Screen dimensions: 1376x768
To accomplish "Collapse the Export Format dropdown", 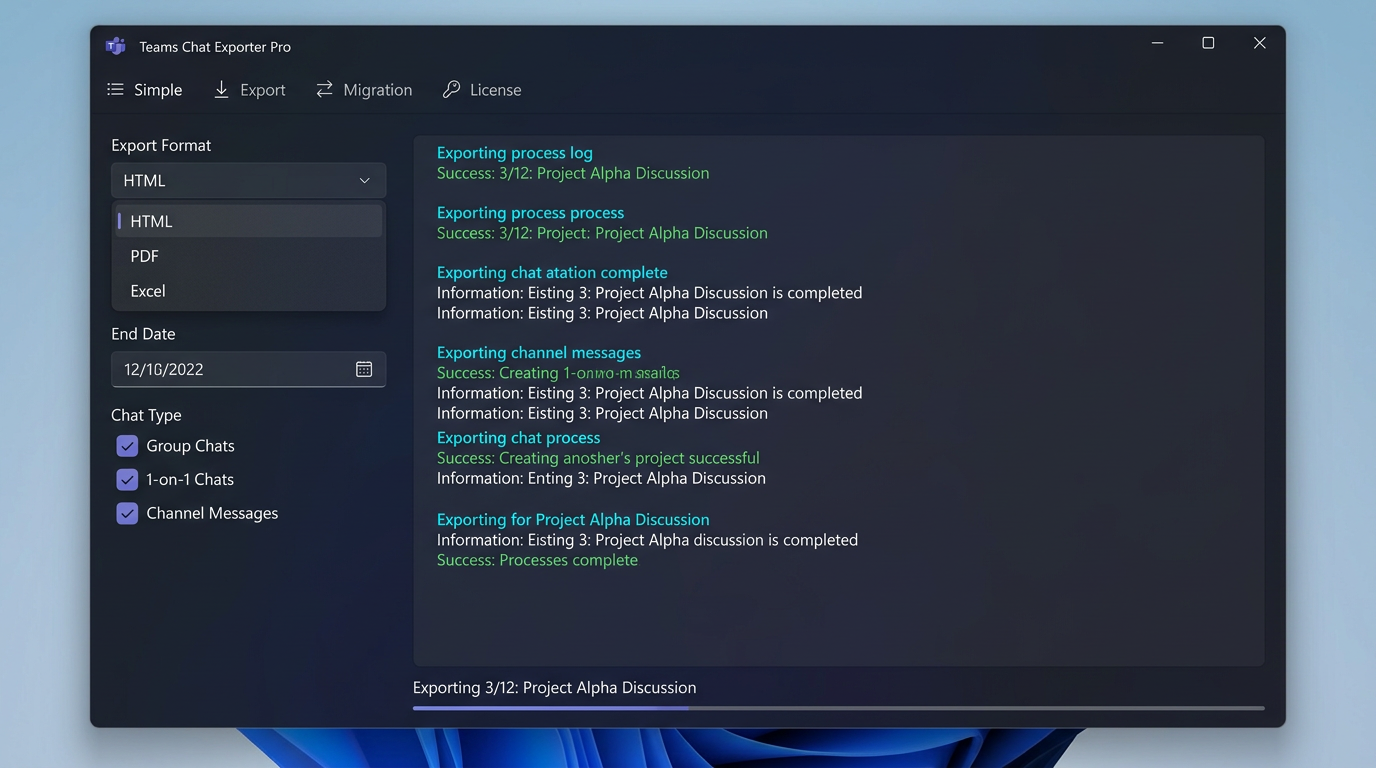I will click(x=248, y=181).
